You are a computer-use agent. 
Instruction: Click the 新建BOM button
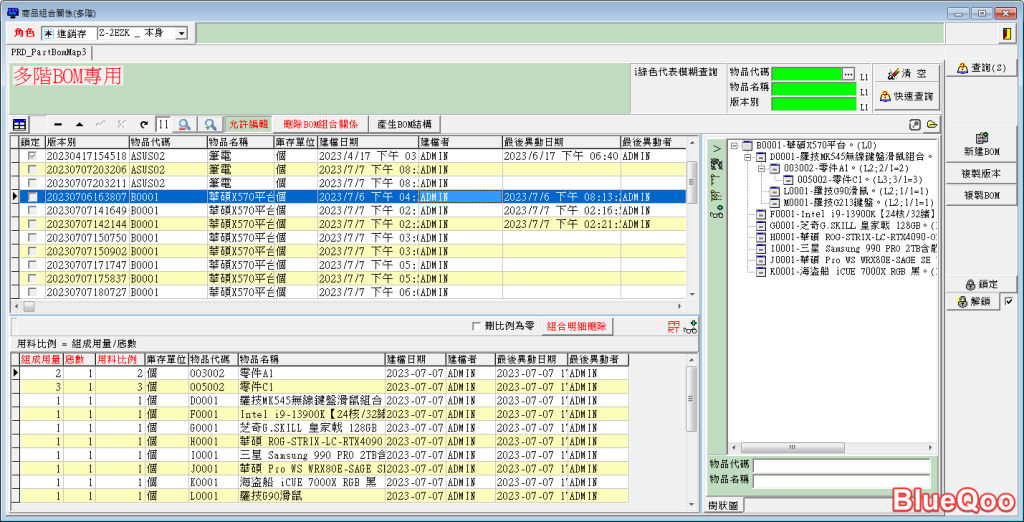tap(982, 144)
